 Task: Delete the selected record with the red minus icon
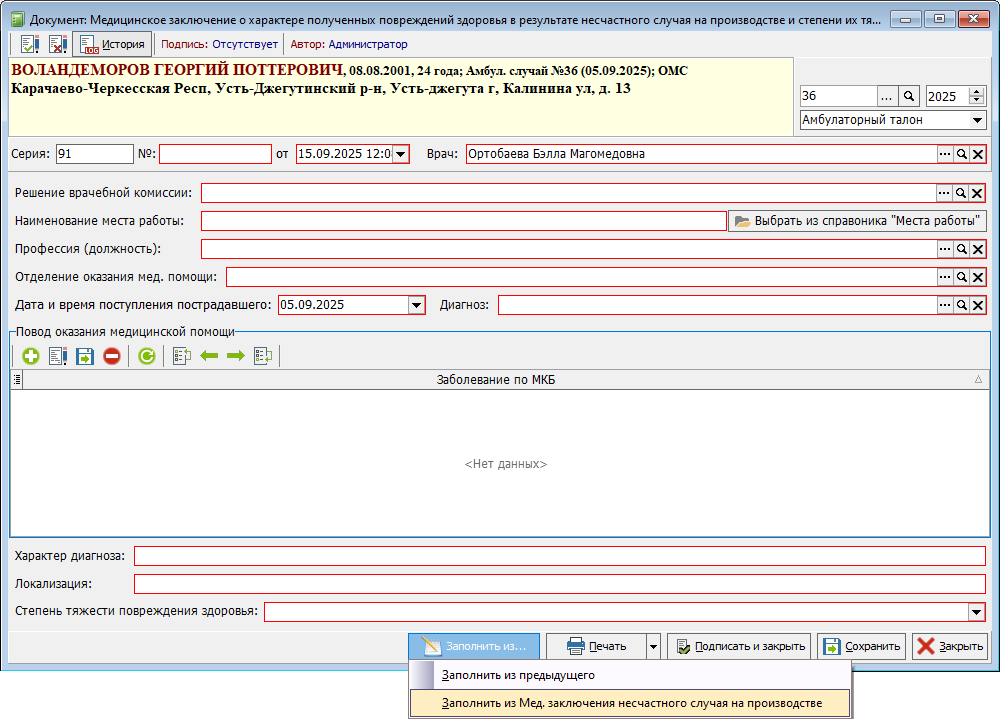tap(112, 356)
